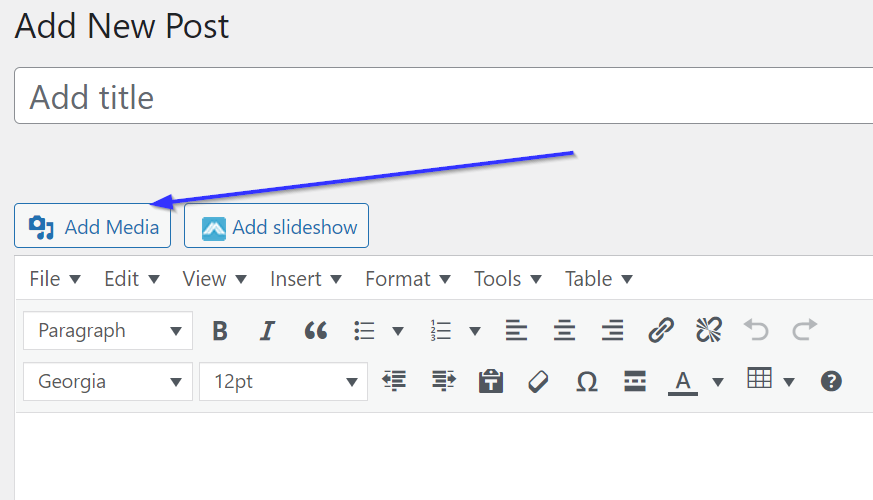The height and width of the screenshot is (500, 873).
Task: Toggle right text alignment
Action: (x=613, y=331)
